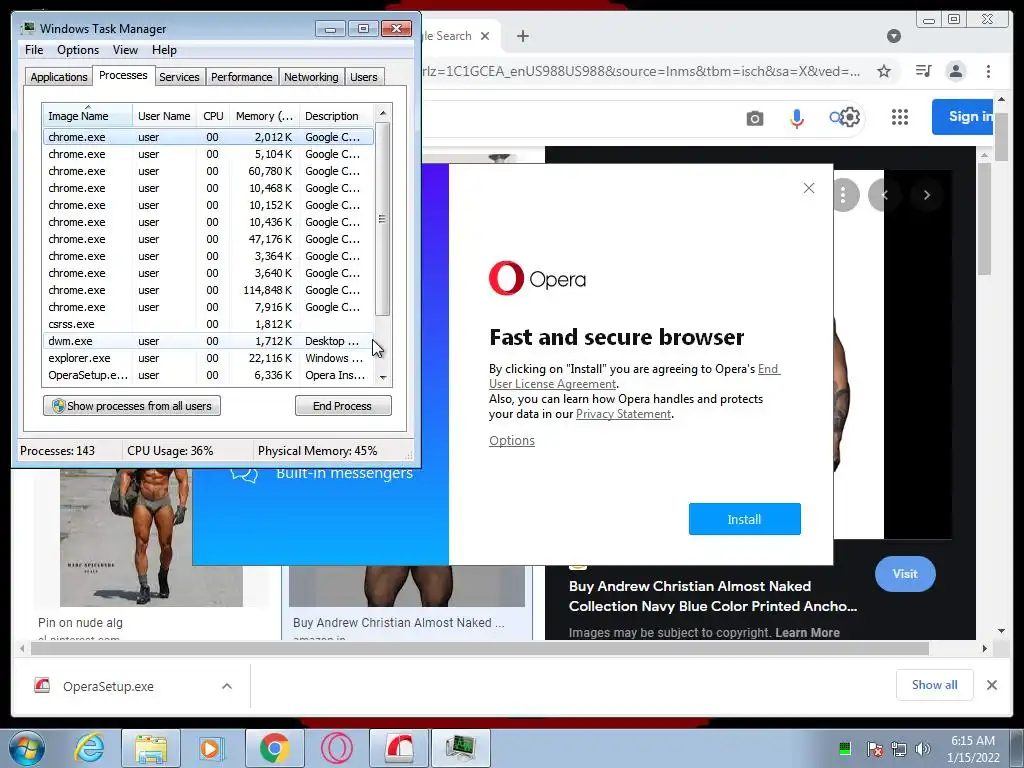Start voice search with microphone icon
The width and height of the screenshot is (1024, 768).
point(797,118)
